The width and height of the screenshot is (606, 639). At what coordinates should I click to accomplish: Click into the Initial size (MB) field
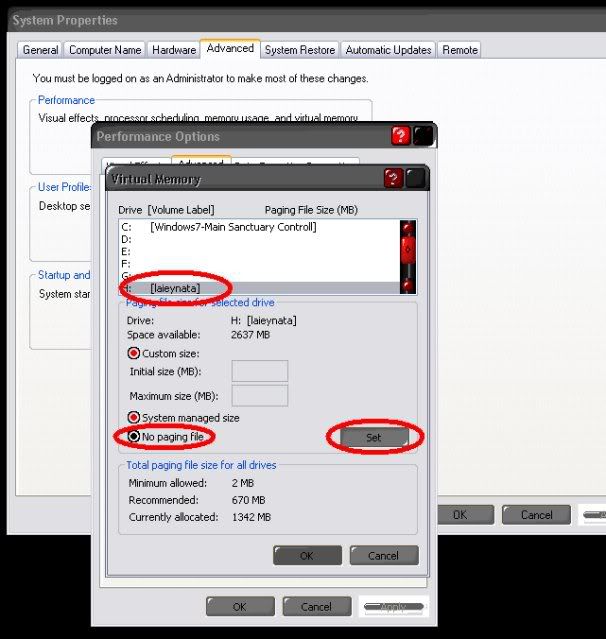coord(259,371)
